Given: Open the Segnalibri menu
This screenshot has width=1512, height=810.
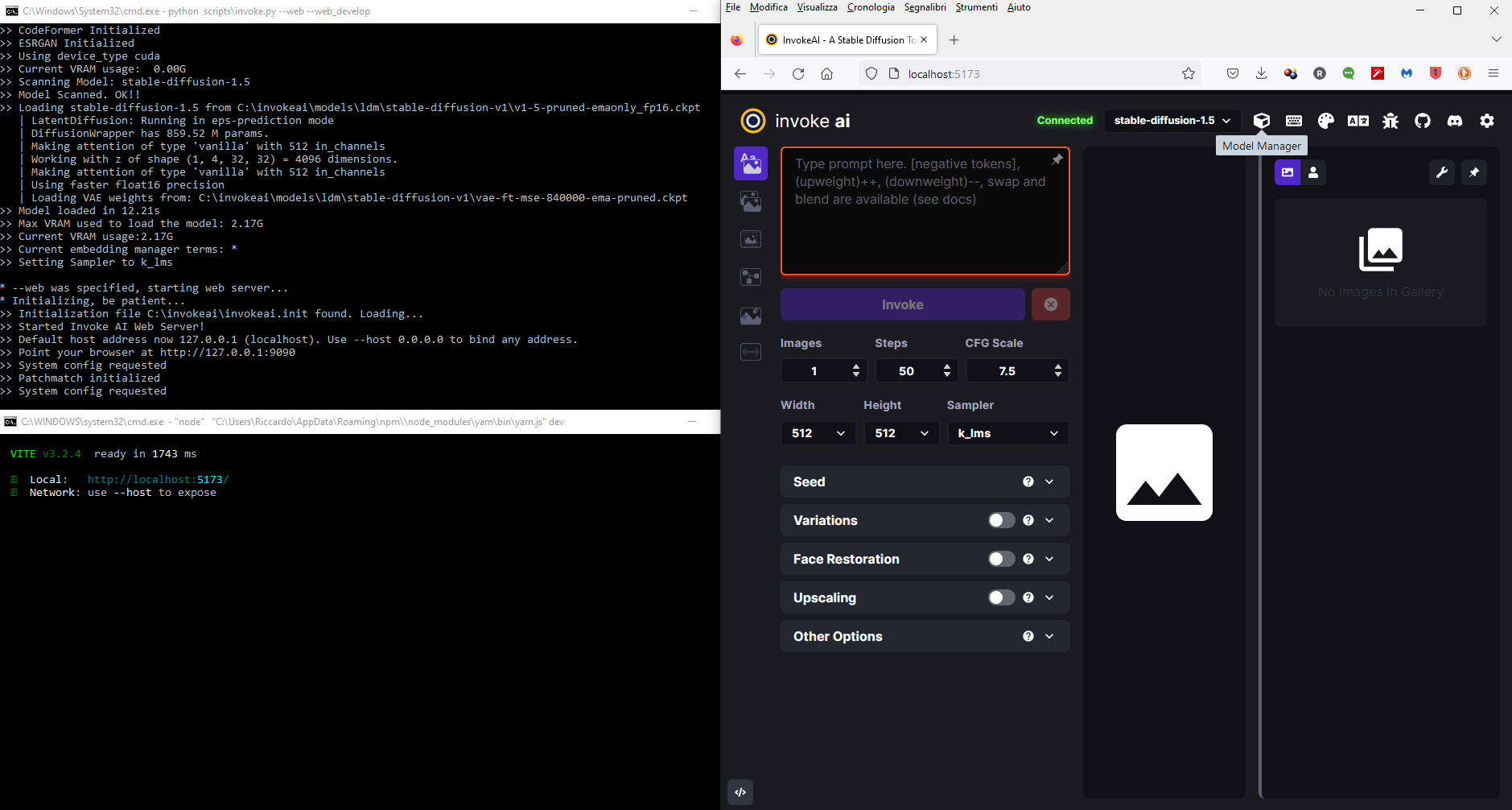Looking at the screenshot, I should [925, 7].
